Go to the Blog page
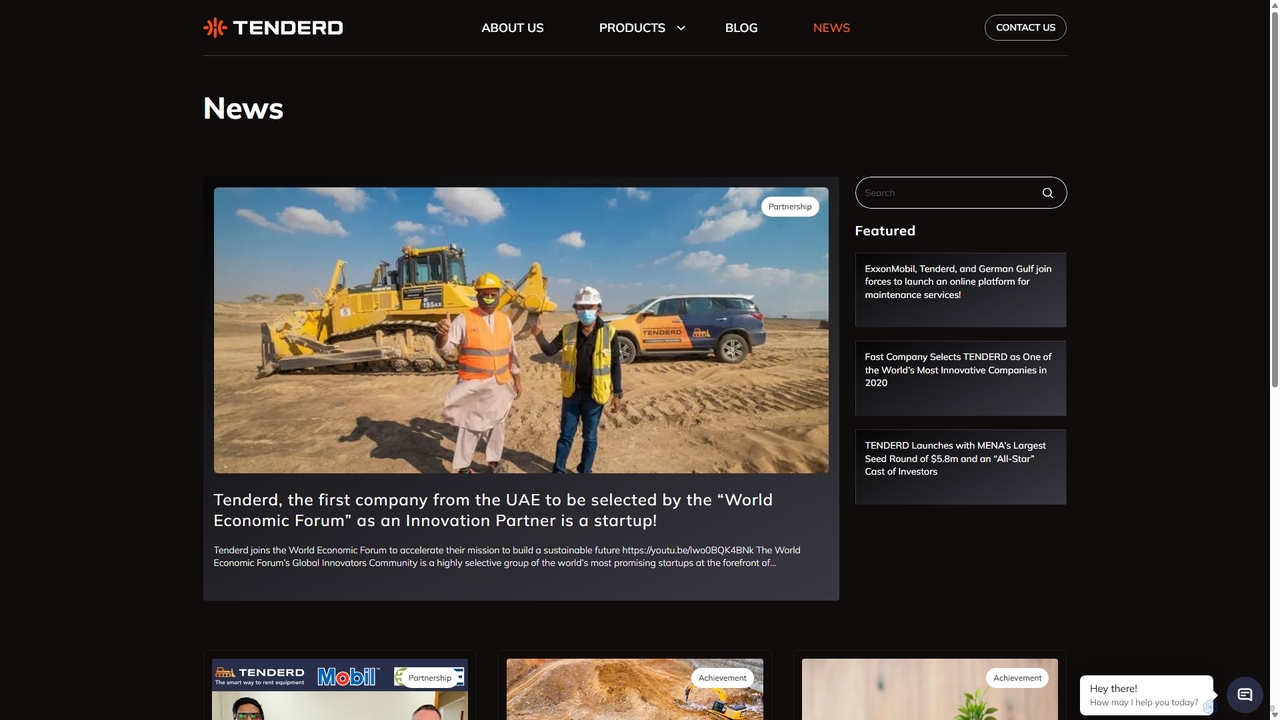 pyautogui.click(x=741, y=28)
